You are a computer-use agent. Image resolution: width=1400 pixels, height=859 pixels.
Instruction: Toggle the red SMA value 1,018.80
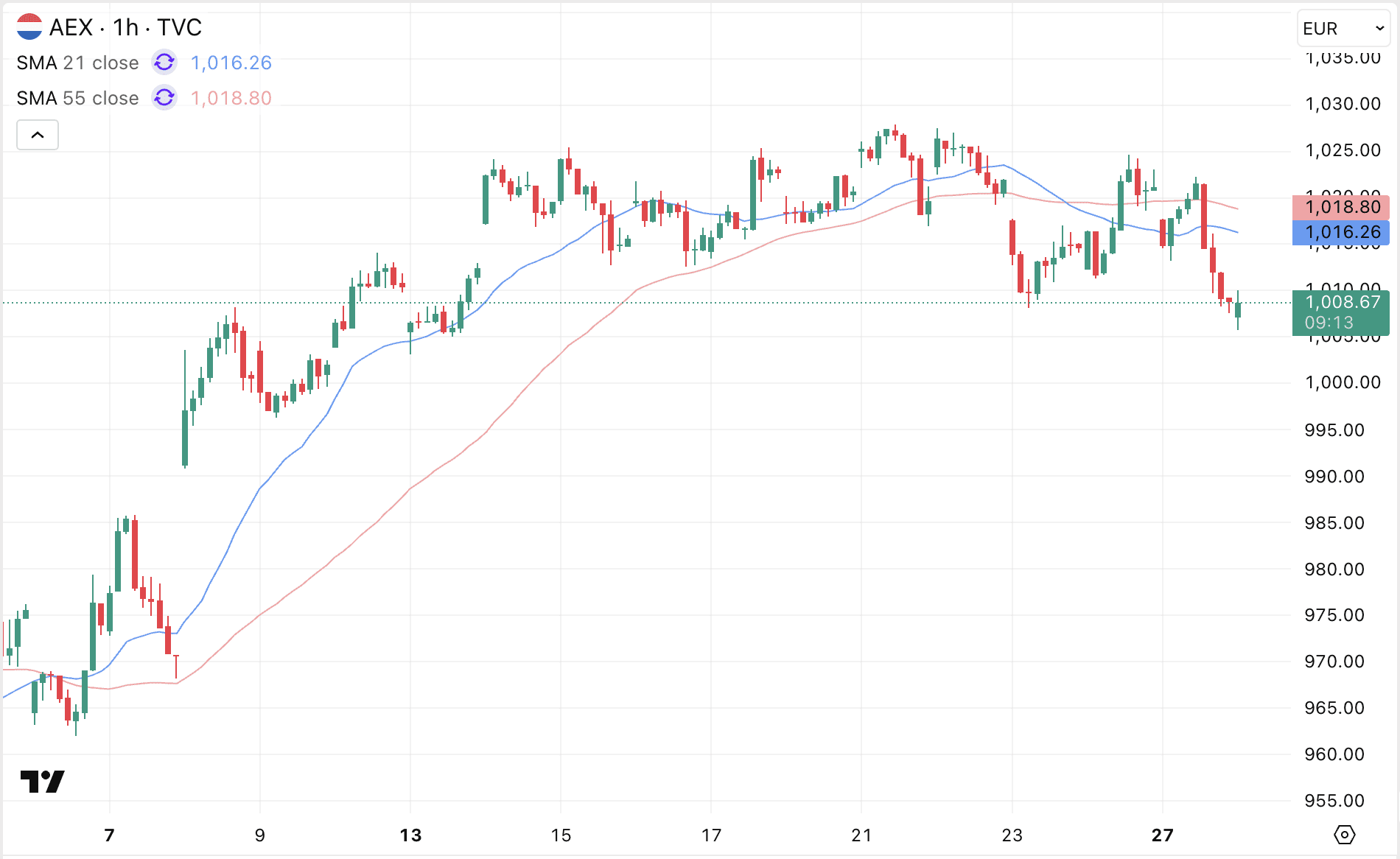click(231, 97)
